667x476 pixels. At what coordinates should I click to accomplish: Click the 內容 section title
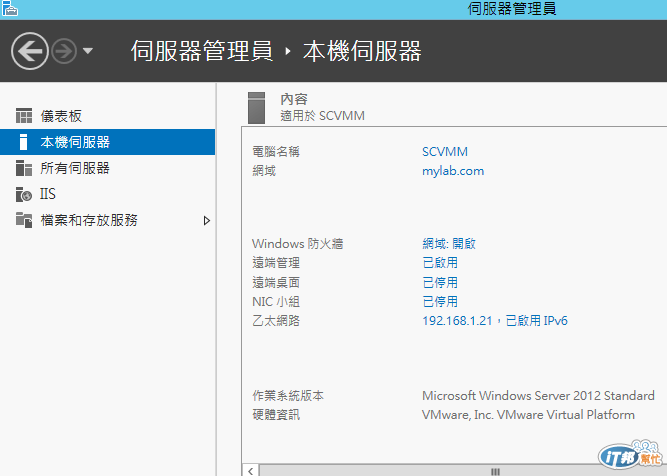click(x=294, y=99)
